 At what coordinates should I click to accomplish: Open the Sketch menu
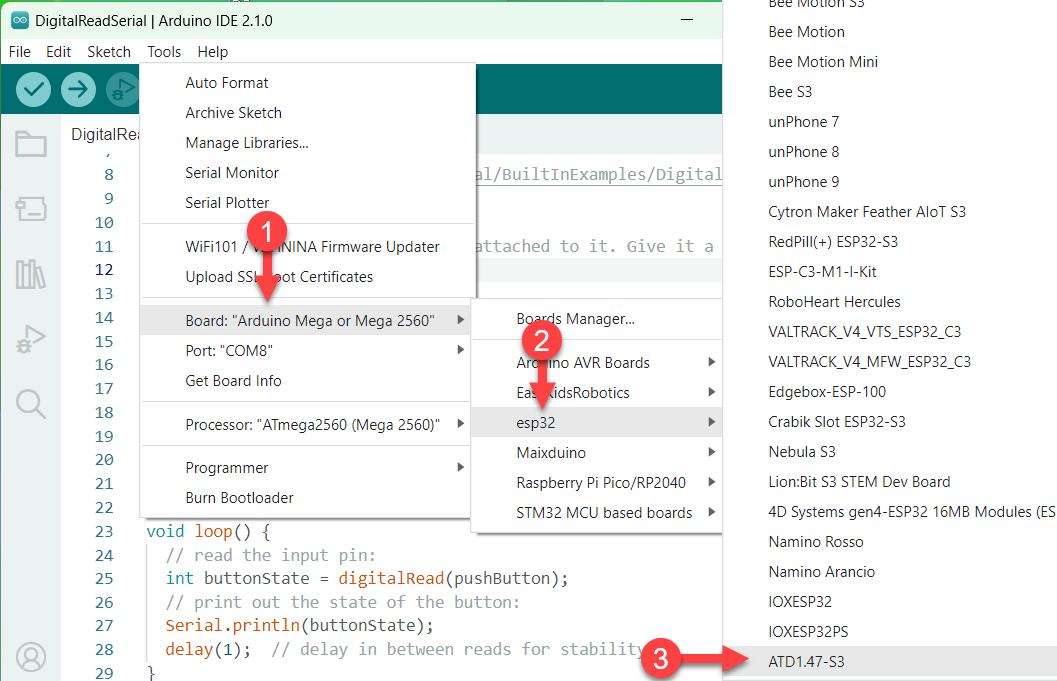point(109,52)
